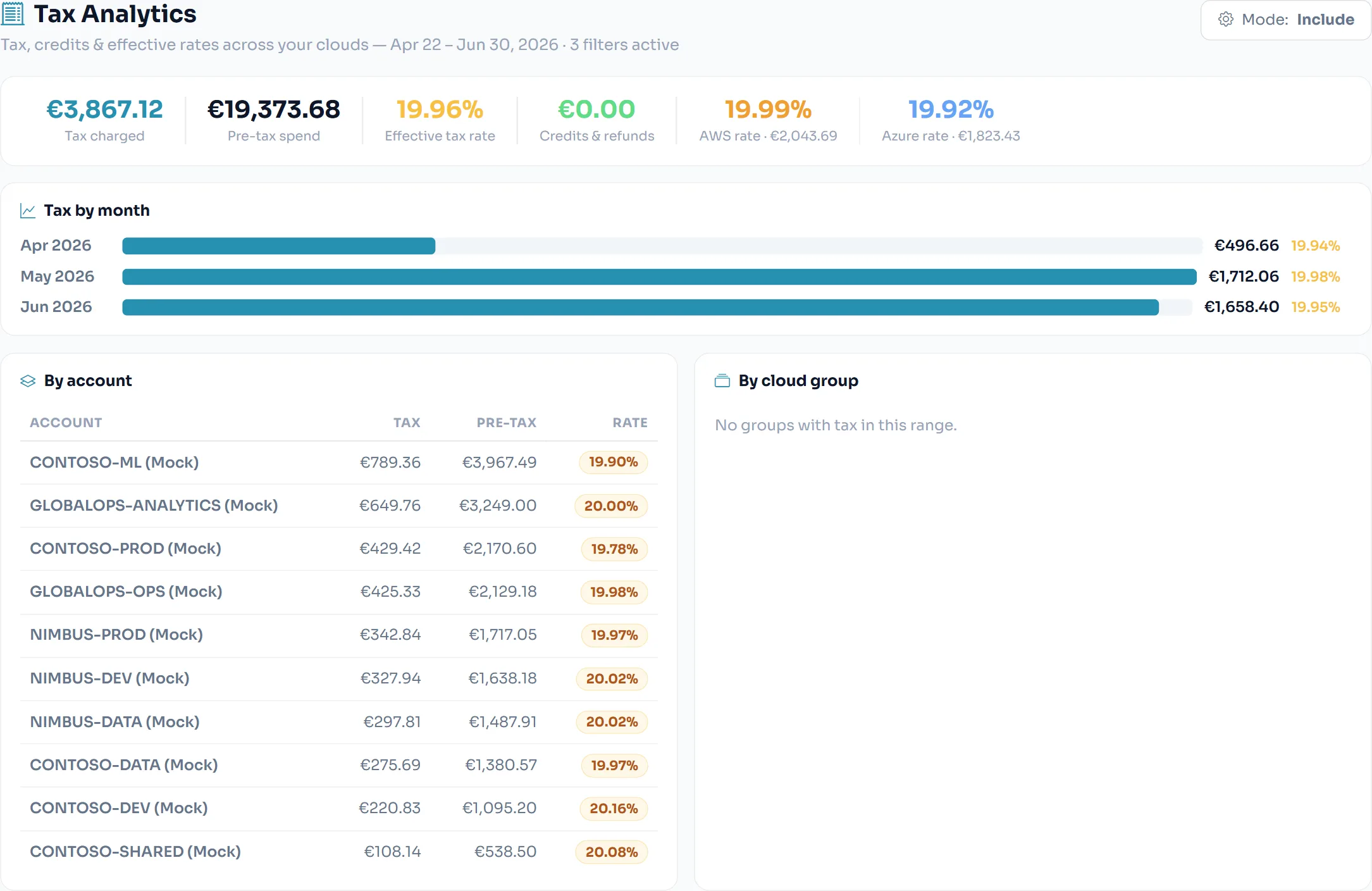Click the 19.99% AWS rate figure
This screenshot has width=1372, height=891.
pyautogui.click(x=768, y=109)
